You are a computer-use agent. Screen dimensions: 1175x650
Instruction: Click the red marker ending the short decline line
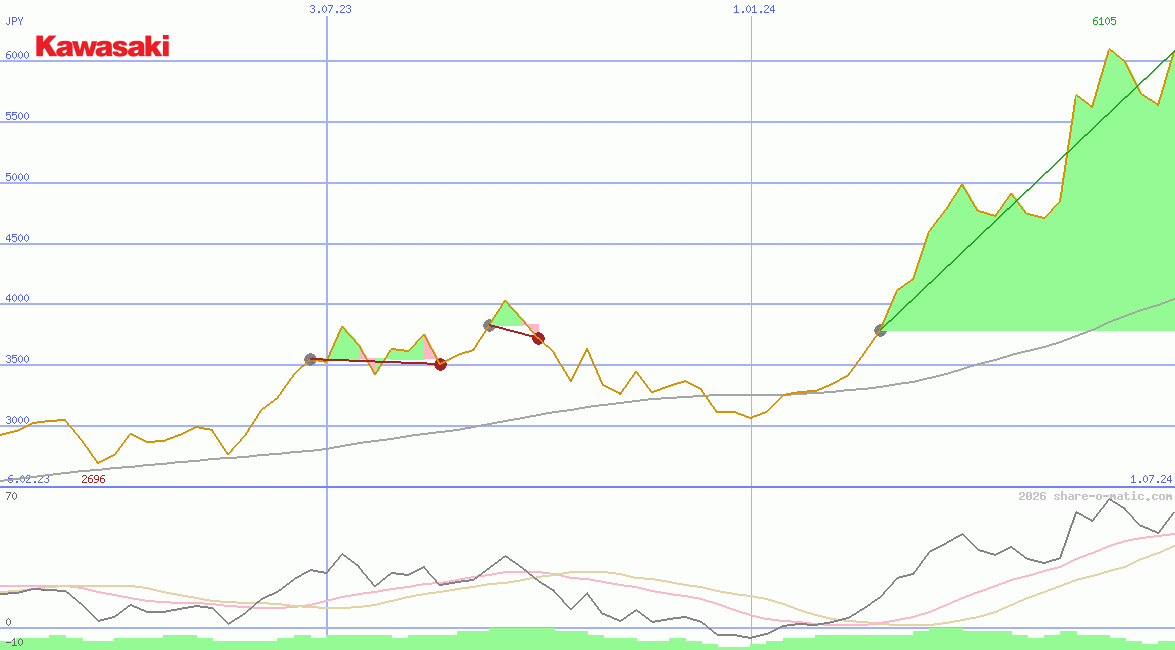pos(538,339)
